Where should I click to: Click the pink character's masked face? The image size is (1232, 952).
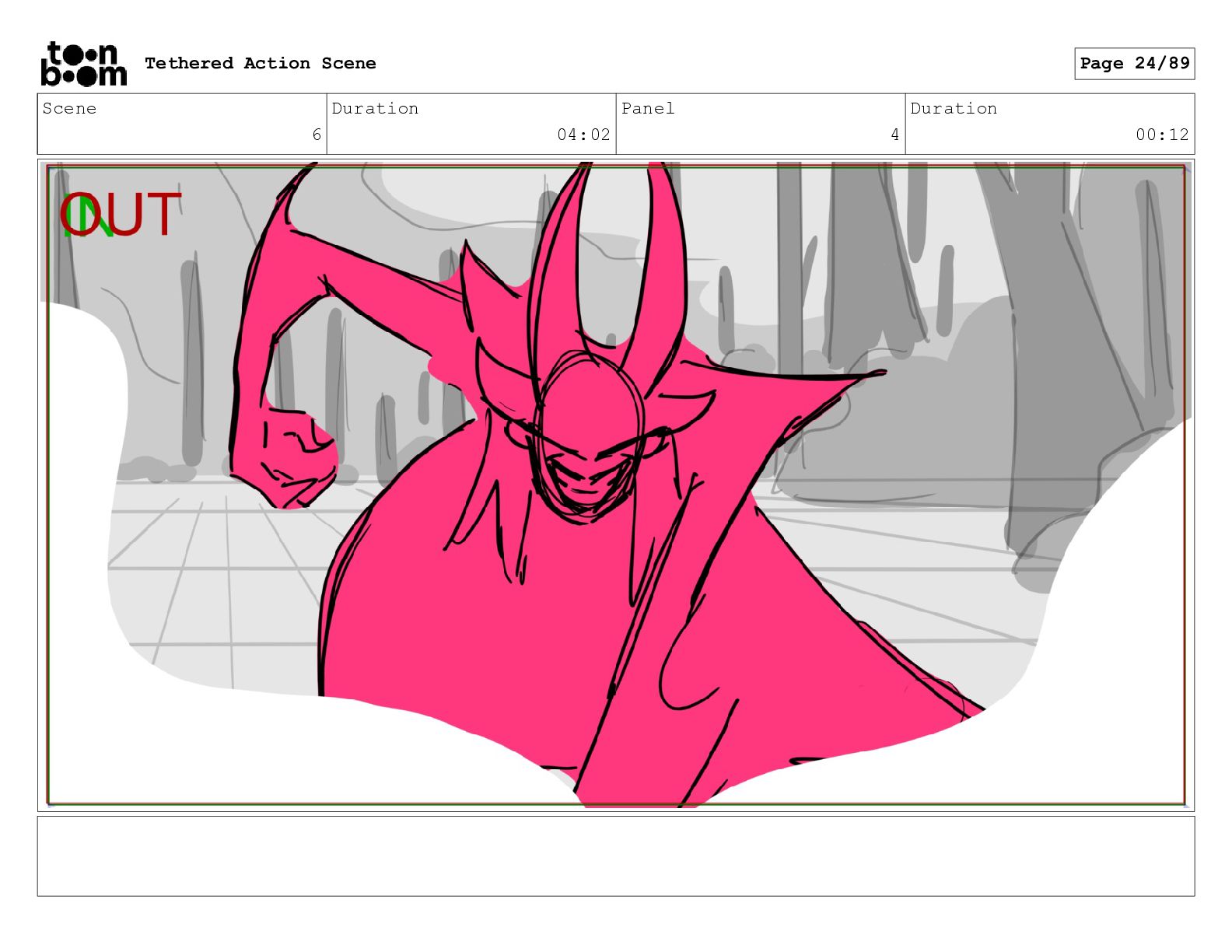pos(587,451)
